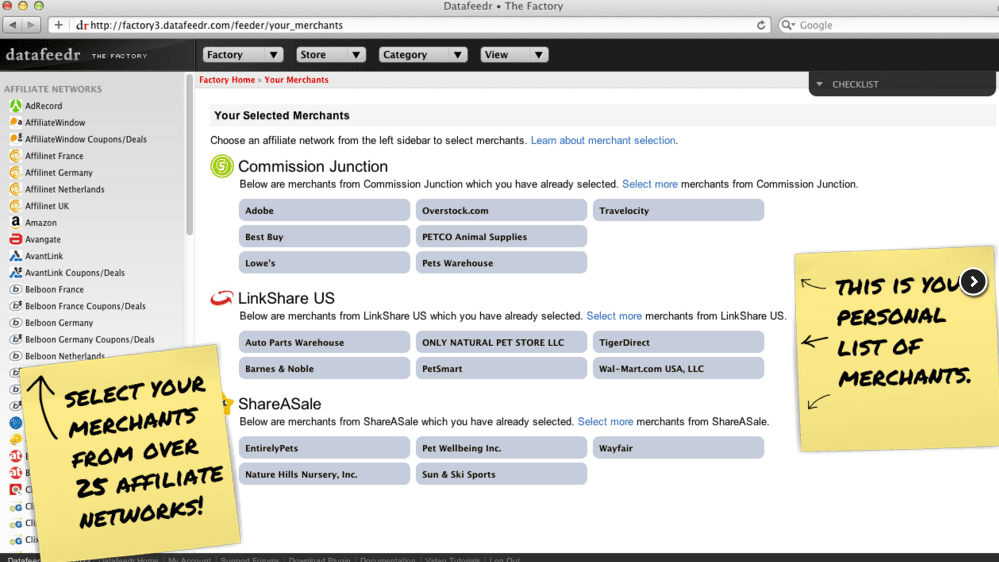Click the AvantLink Coupons/Deals icon
The height and width of the screenshot is (562, 999).
tap(15, 273)
